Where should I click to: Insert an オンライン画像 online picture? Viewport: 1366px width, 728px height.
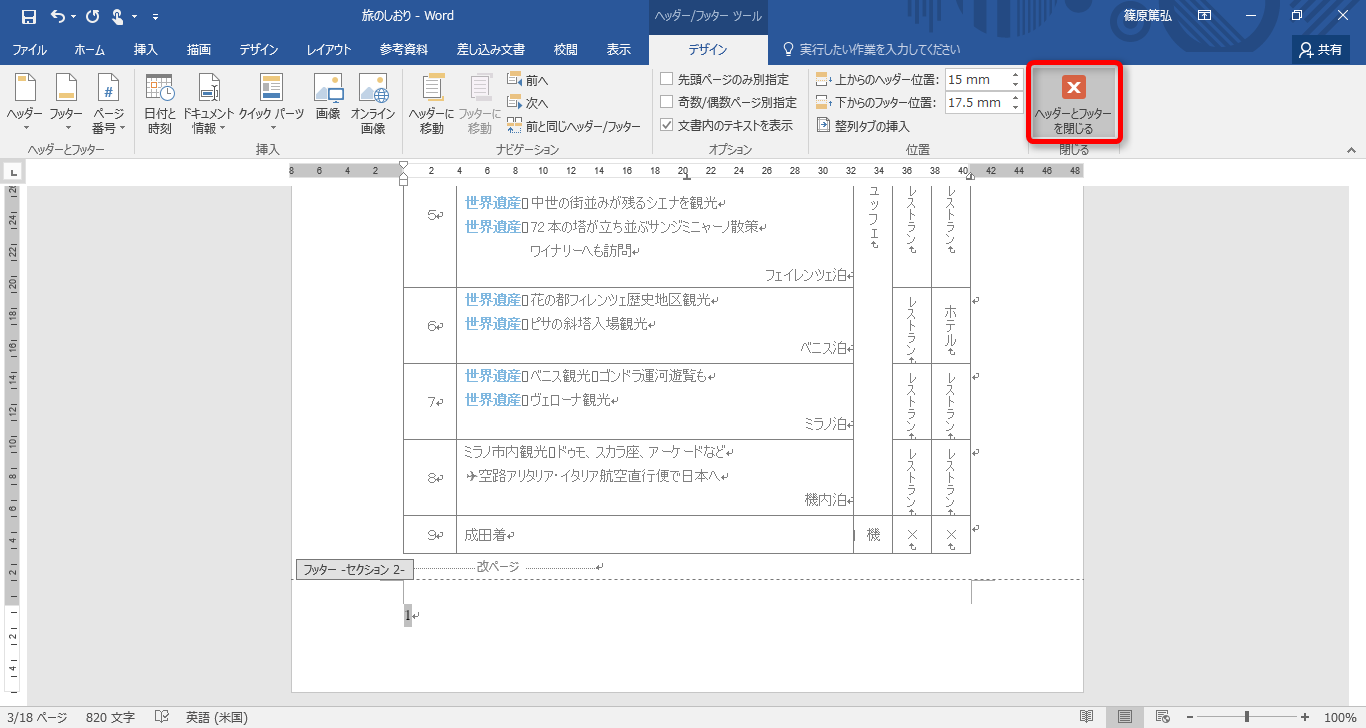point(373,104)
